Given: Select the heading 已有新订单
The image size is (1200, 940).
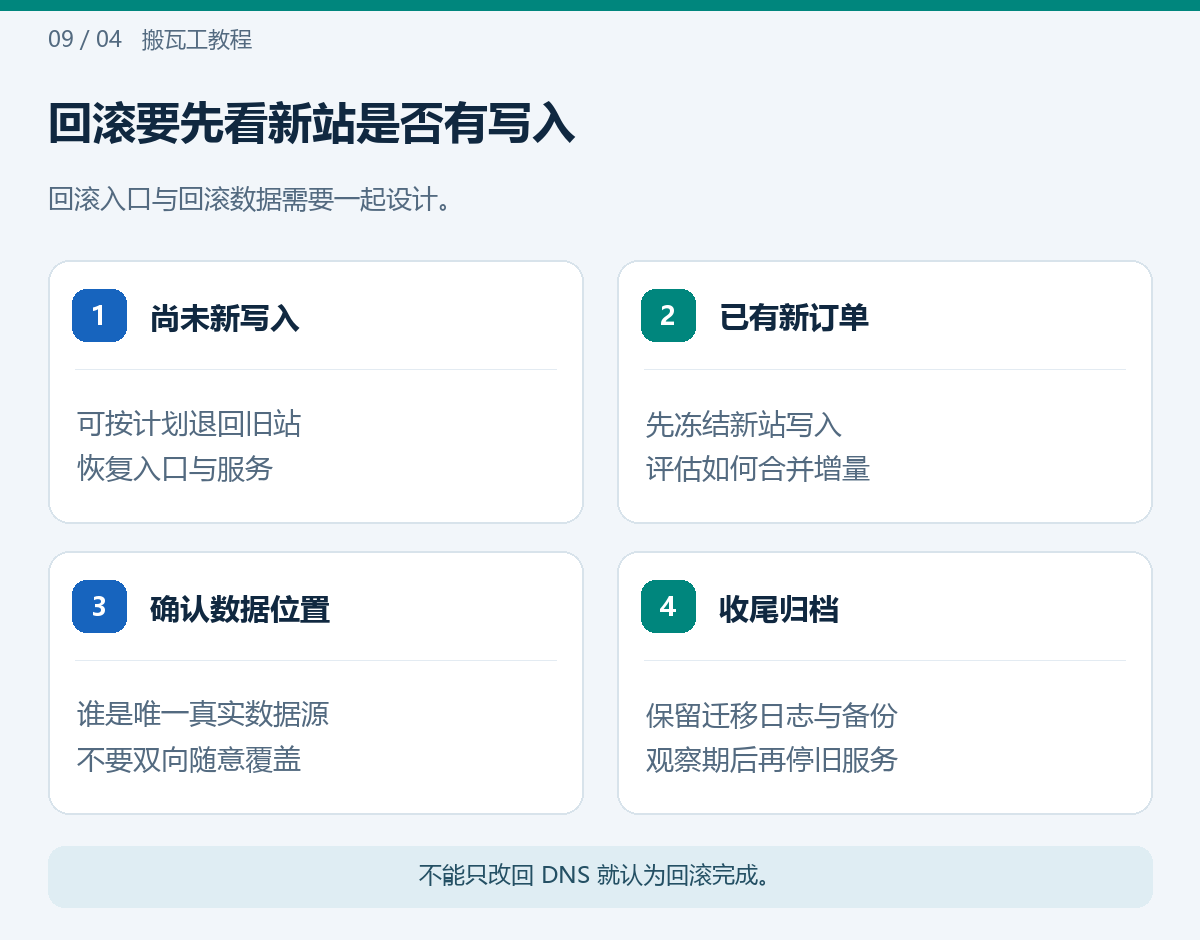Looking at the screenshot, I should [x=794, y=318].
